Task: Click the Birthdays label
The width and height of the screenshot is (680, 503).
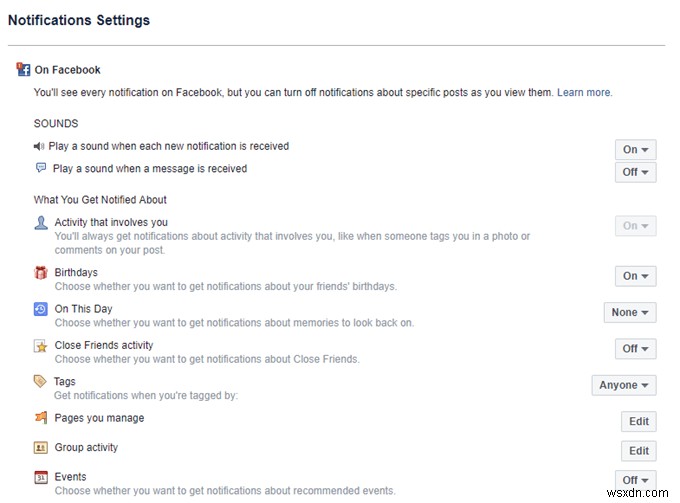Action: (76, 273)
